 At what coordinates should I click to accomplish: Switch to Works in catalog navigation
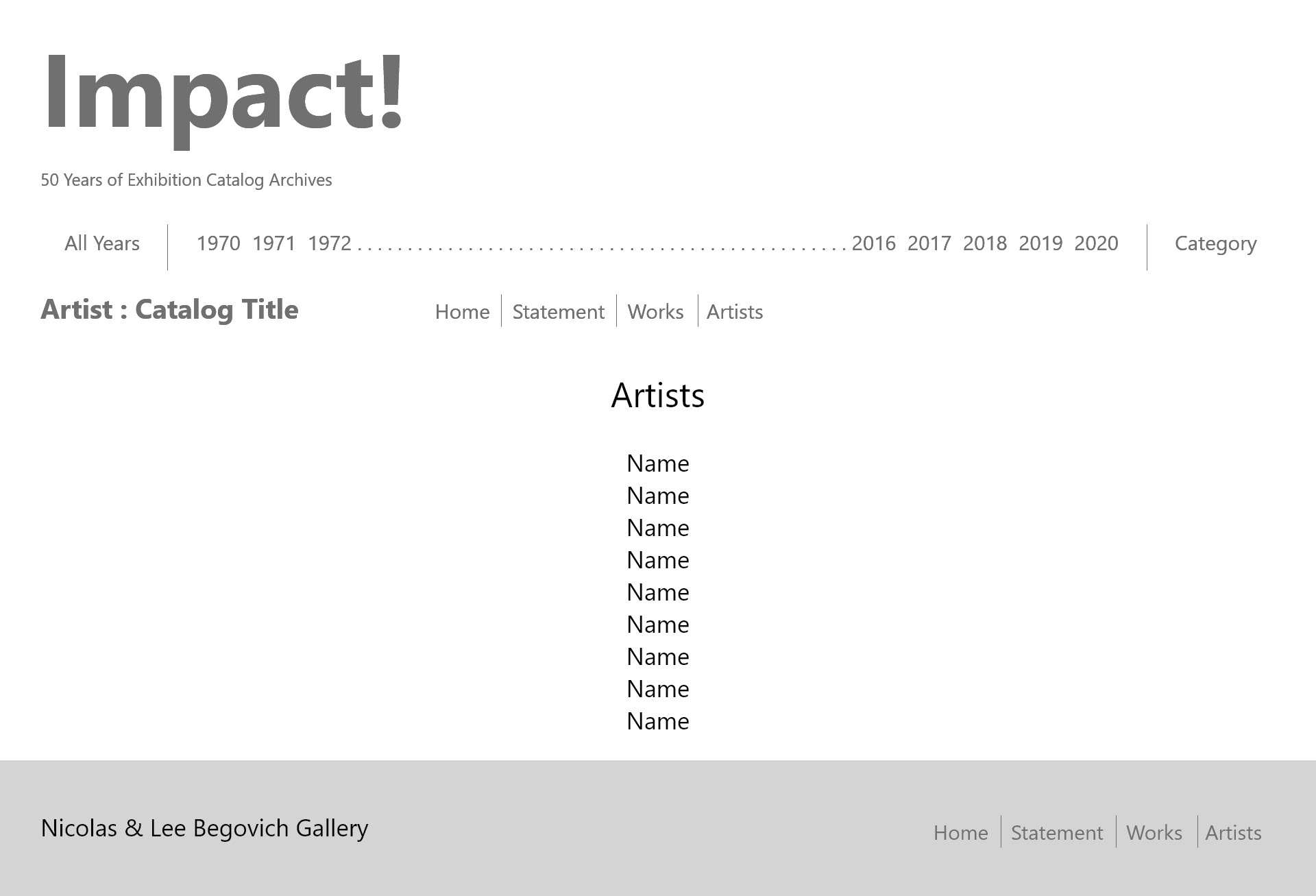pos(655,312)
